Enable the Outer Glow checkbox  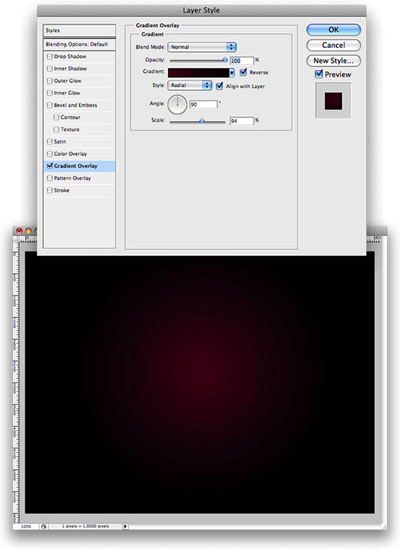pyautogui.click(x=50, y=81)
